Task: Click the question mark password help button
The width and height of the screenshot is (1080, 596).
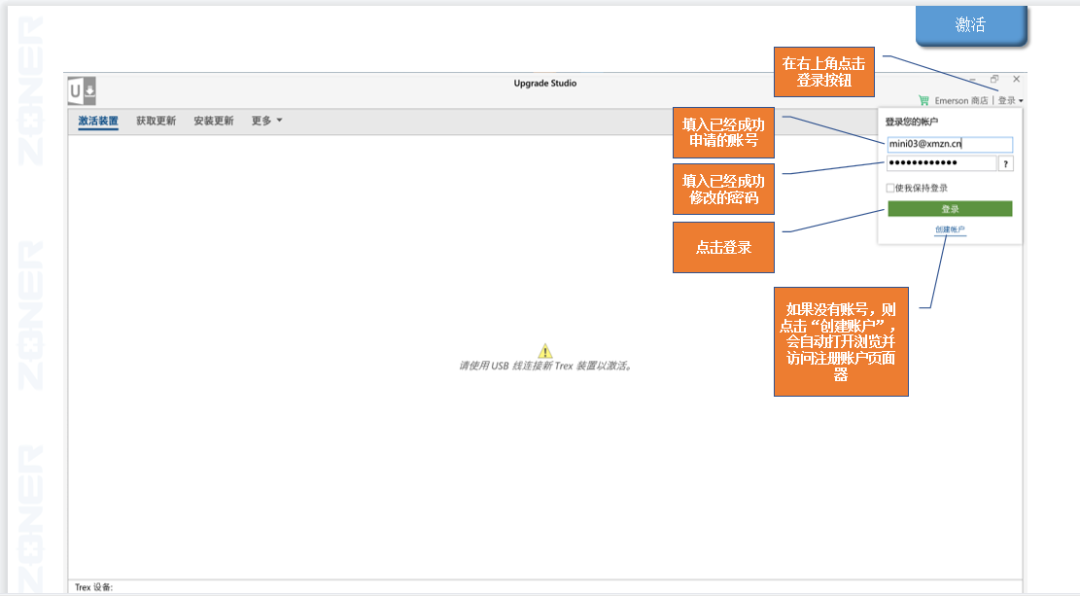Action: pos(1006,164)
